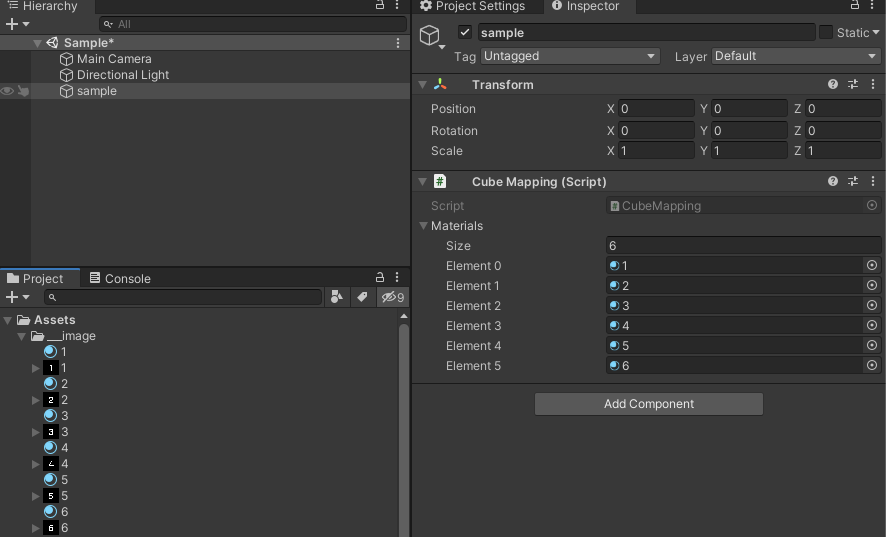Lock the Project panel
The image size is (886, 537).
[x=380, y=277]
